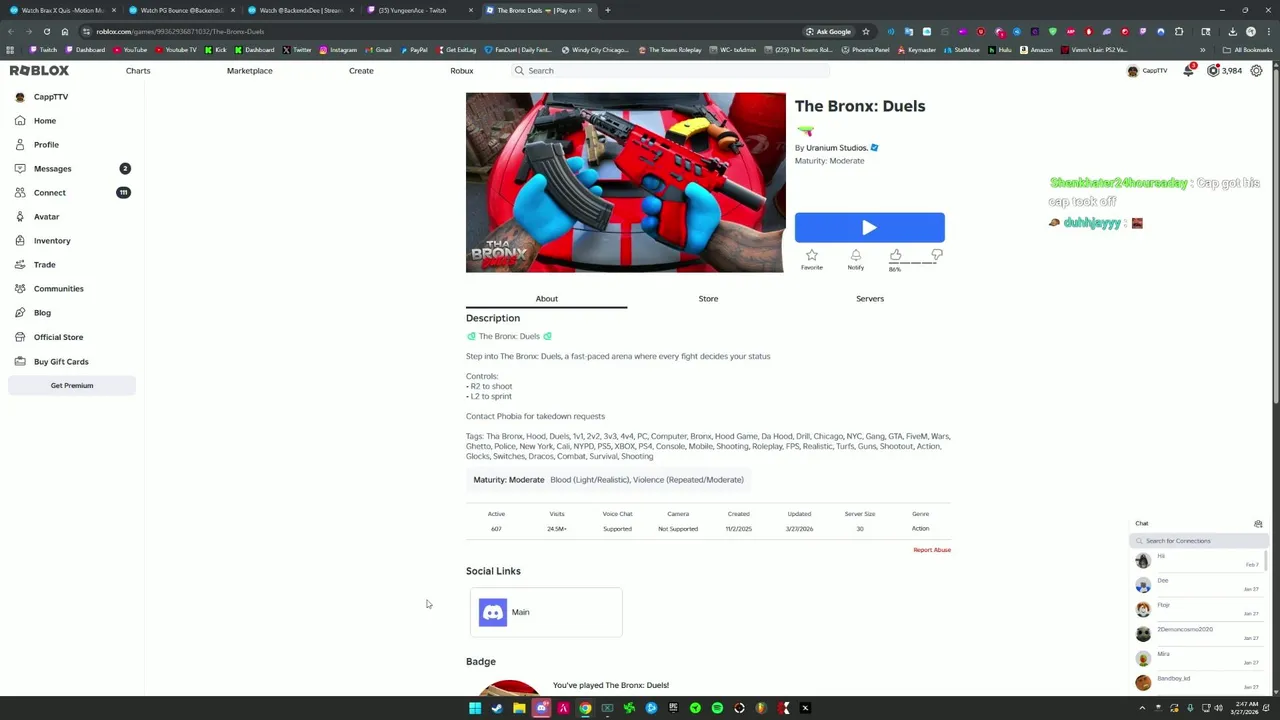Open the chat panel options icon
This screenshot has height=720, width=1280.
(1258, 524)
